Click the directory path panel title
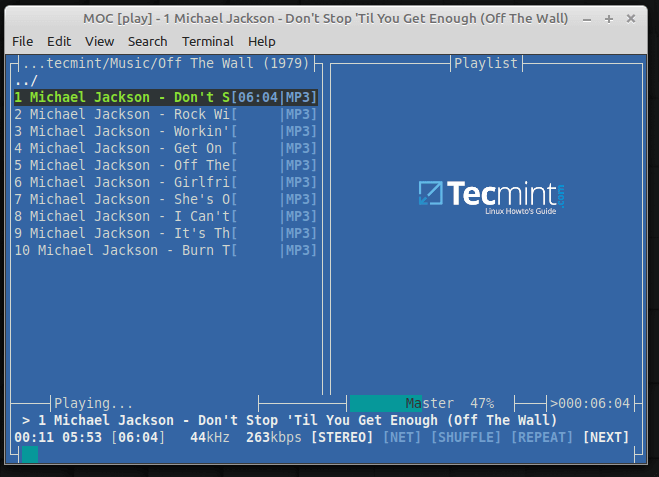Viewport: 659px width, 477px height. point(166,63)
